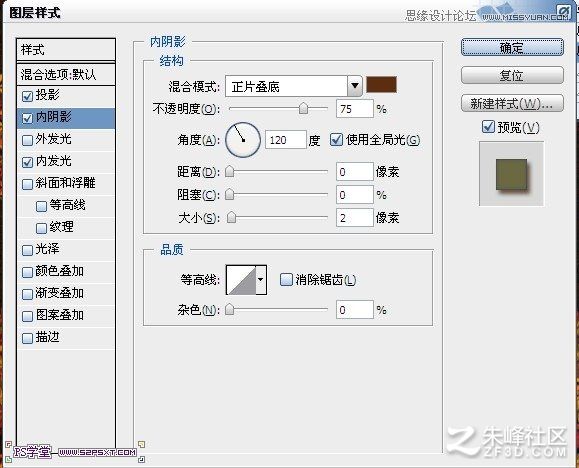
Task: Click the 角度 angle value field
Action: click(286, 140)
